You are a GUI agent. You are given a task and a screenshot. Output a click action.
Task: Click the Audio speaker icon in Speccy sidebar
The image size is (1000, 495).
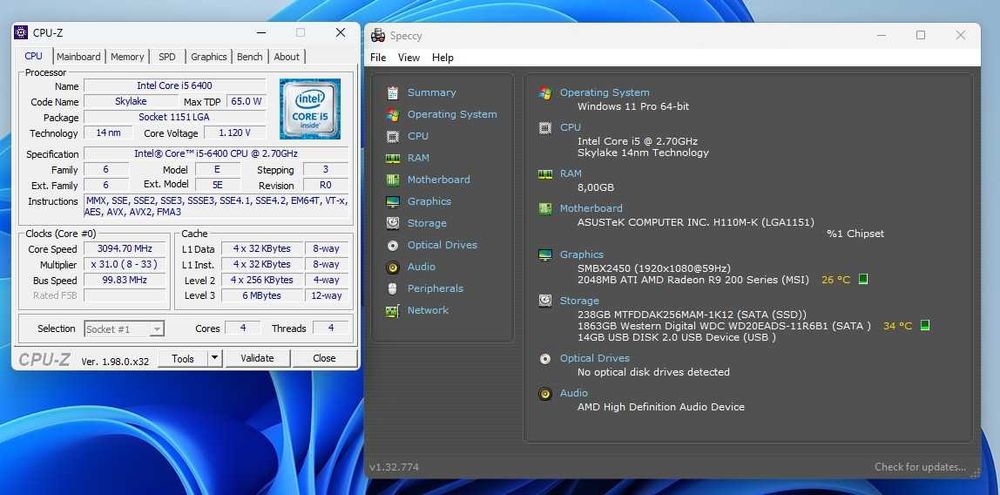pos(393,267)
